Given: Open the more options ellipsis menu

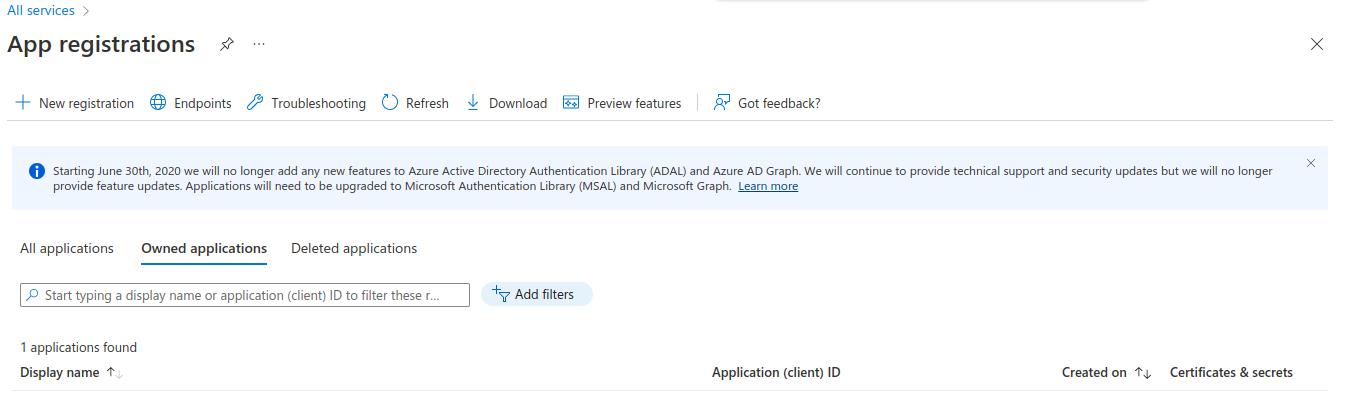Looking at the screenshot, I should pos(259,44).
